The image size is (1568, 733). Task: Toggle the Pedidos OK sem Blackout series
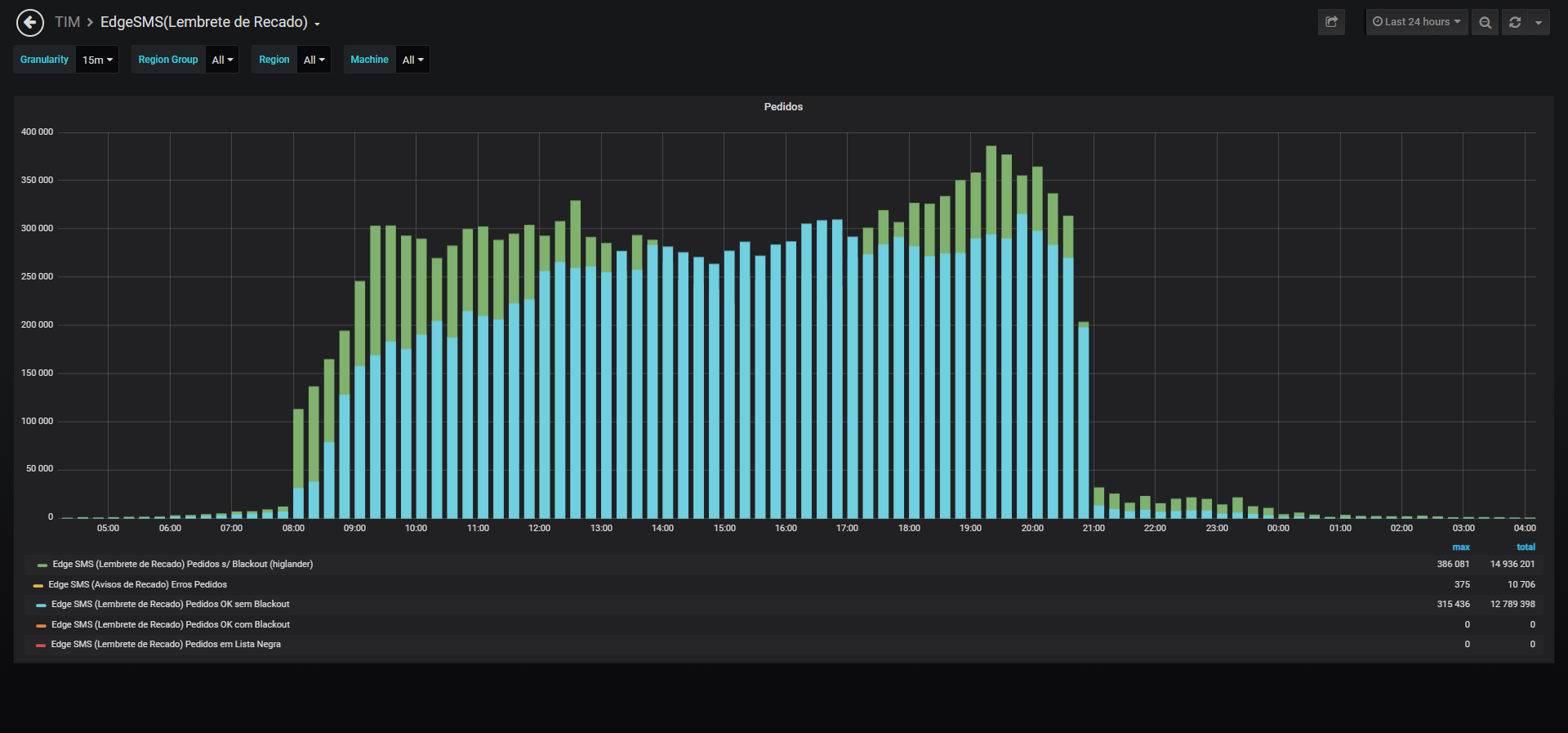170,605
